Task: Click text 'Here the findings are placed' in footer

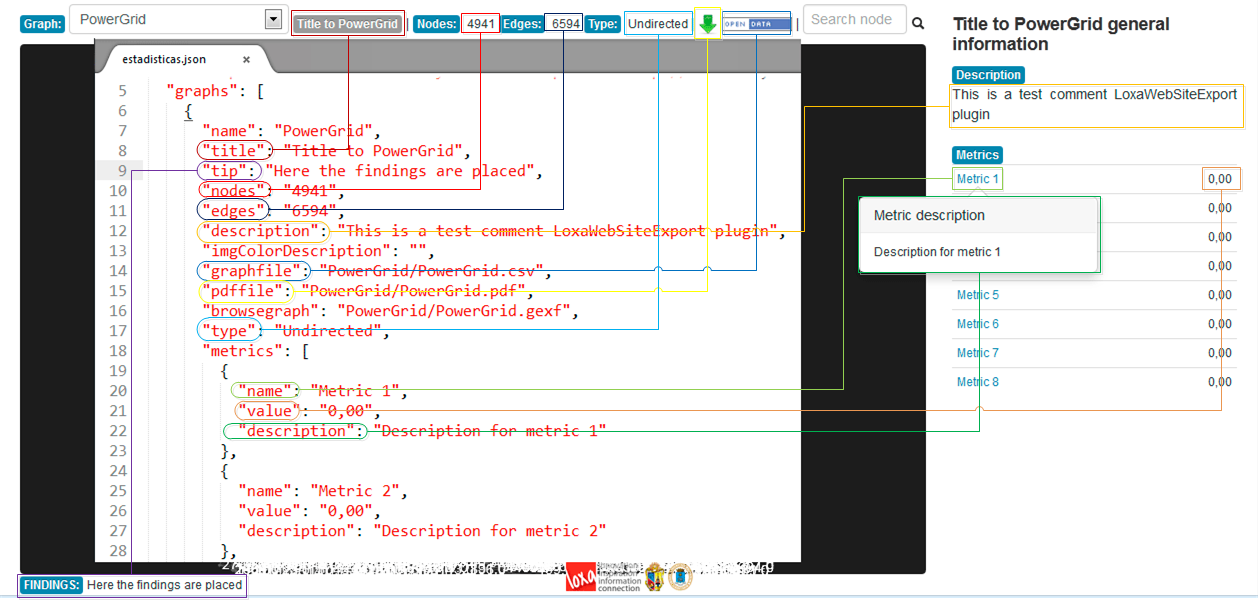Action: point(164,585)
